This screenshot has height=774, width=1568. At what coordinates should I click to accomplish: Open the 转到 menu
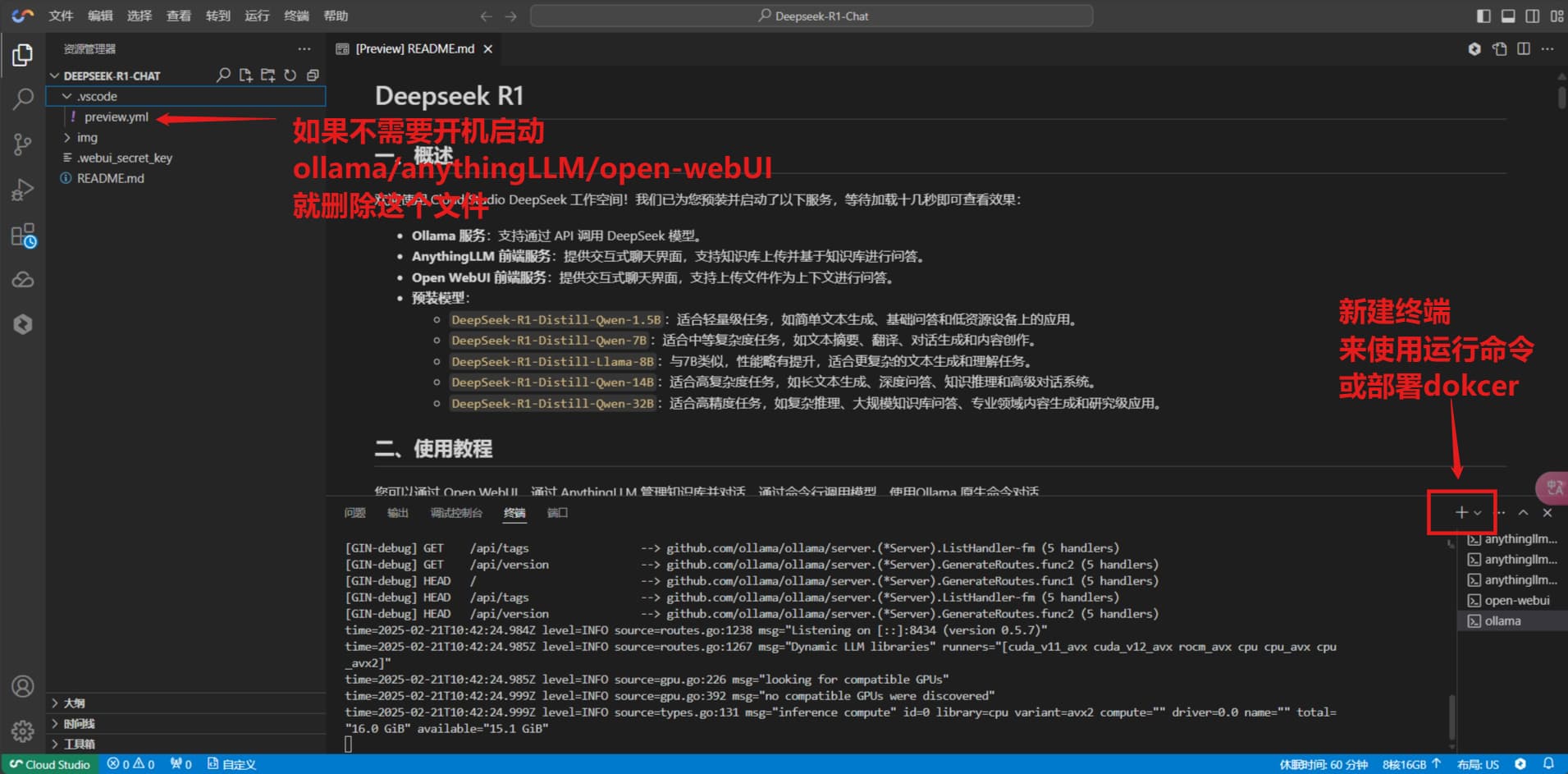[x=218, y=16]
